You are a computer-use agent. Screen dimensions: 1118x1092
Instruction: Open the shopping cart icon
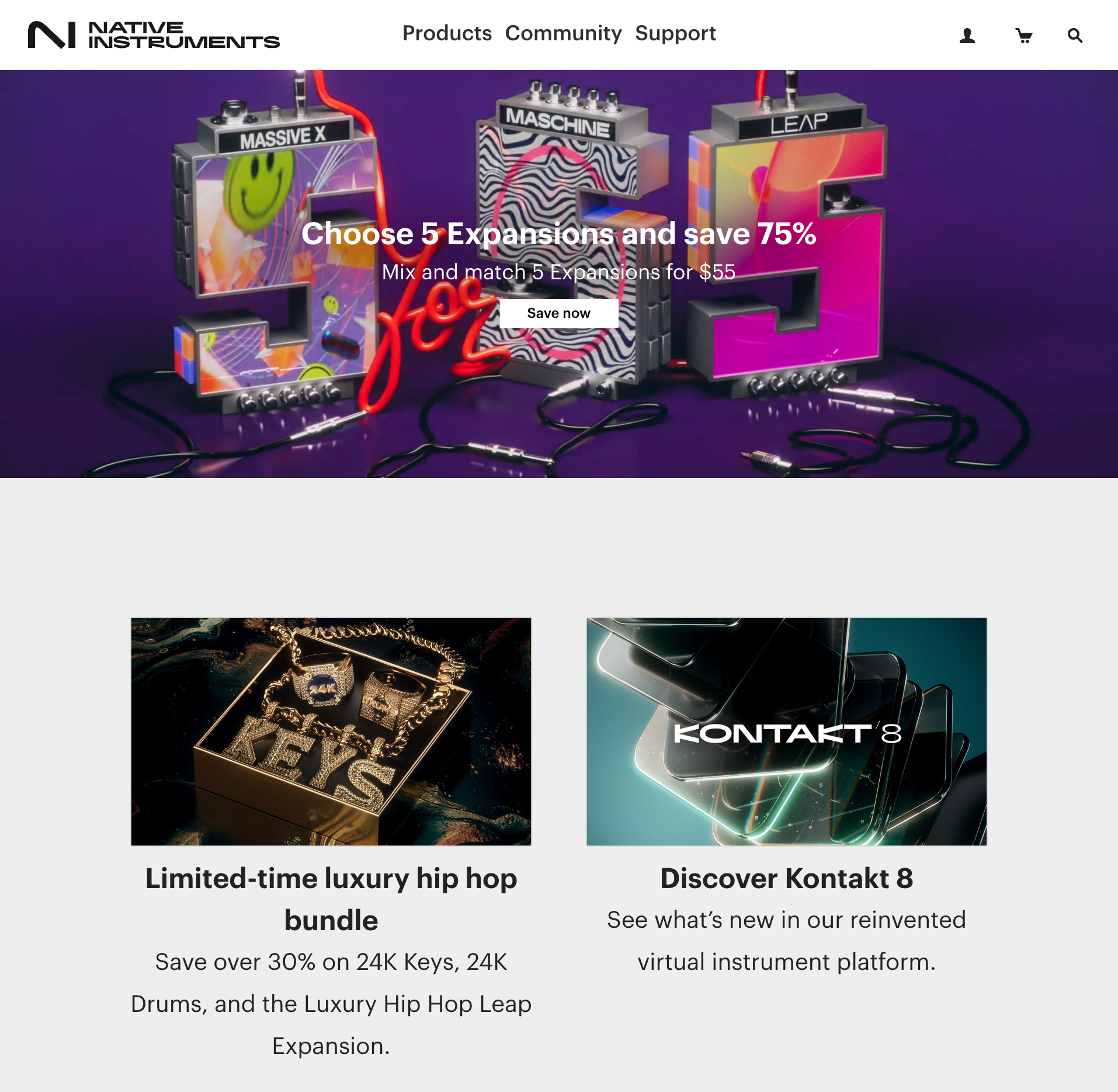[x=1023, y=36]
